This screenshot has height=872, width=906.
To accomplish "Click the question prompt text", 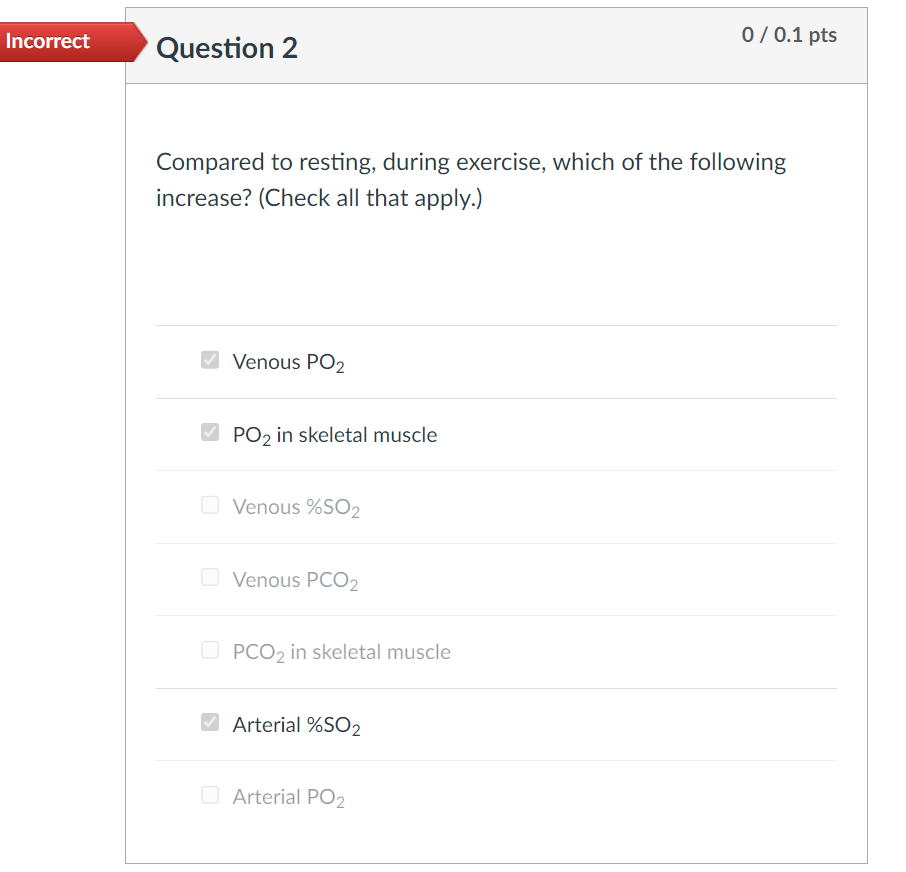I will point(470,179).
